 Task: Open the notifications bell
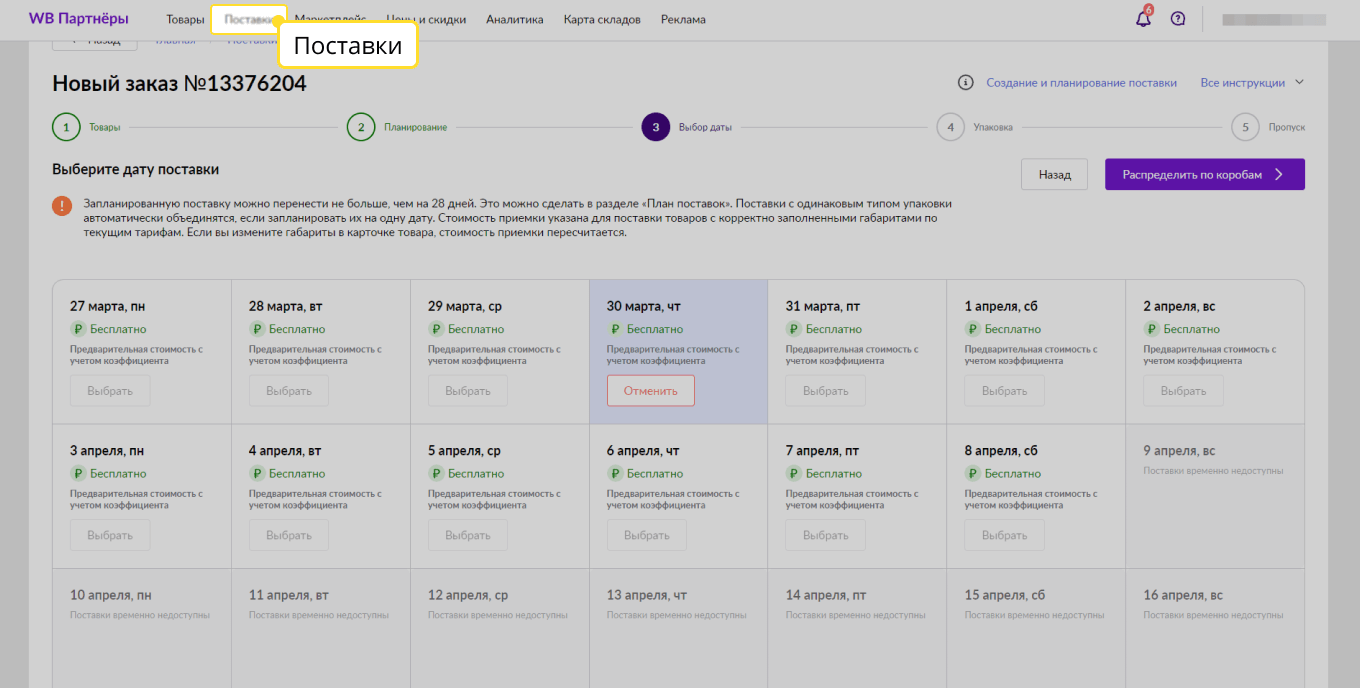point(1143,19)
